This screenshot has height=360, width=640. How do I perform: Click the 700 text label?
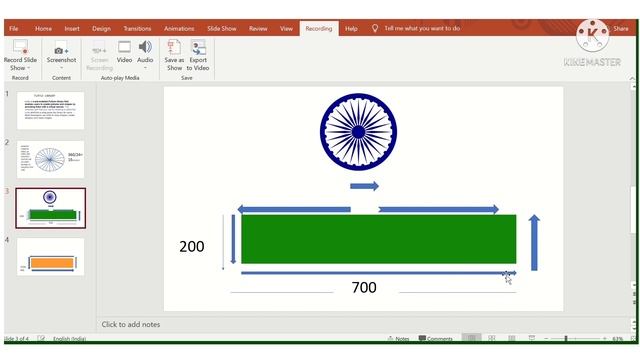pyautogui.click(x=364, y=287)
